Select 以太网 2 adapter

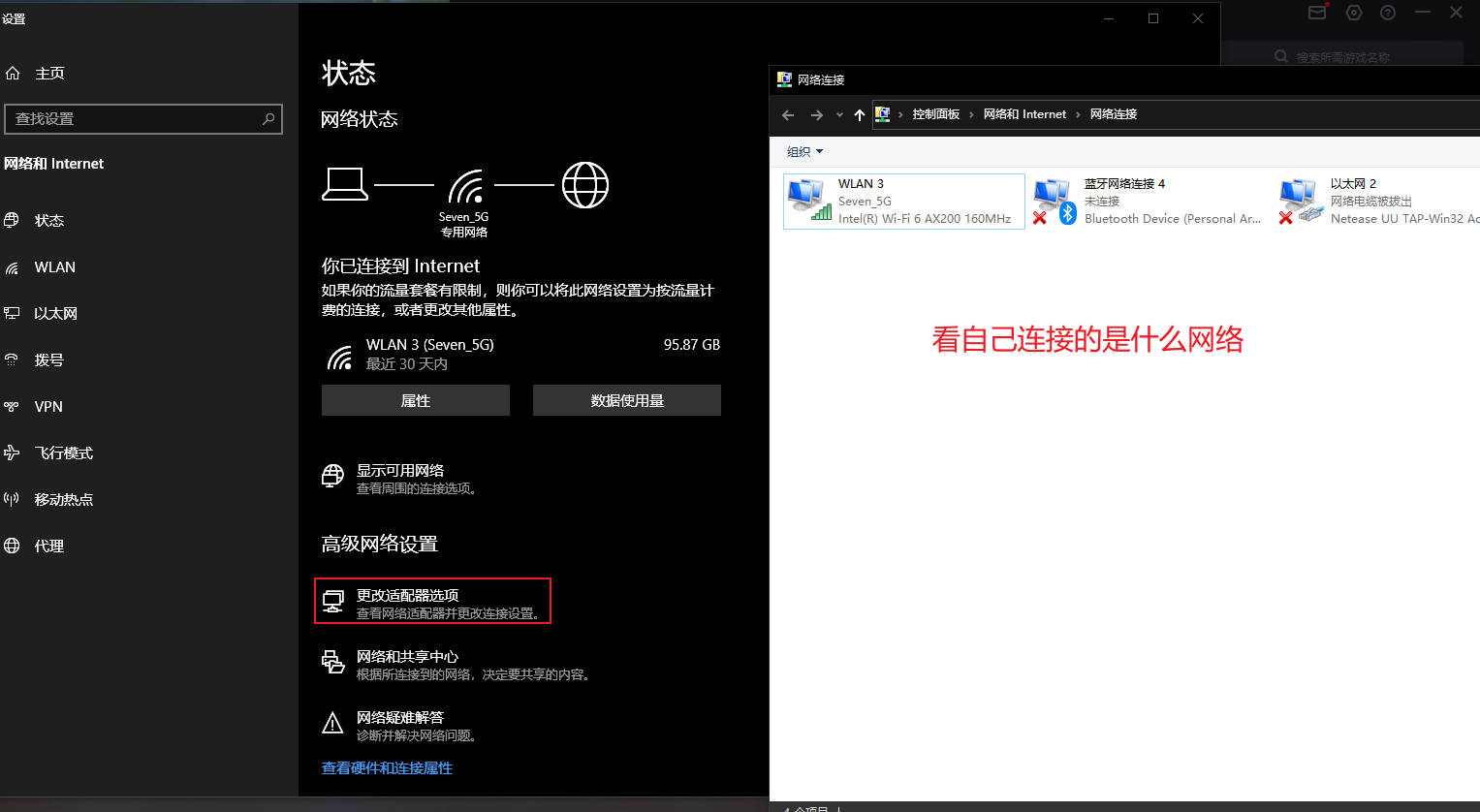[x=1378, y=202]
